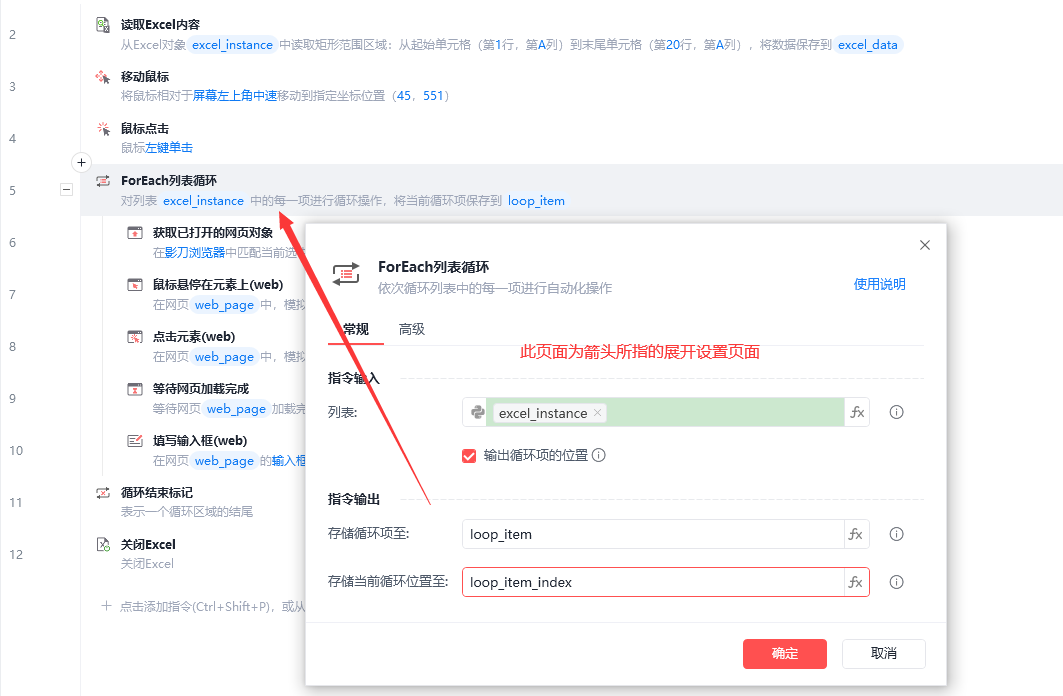Click coordinate value 45 in 移动鼠标 step
This screenshot has height=696, width=1063.
(404, 96)
